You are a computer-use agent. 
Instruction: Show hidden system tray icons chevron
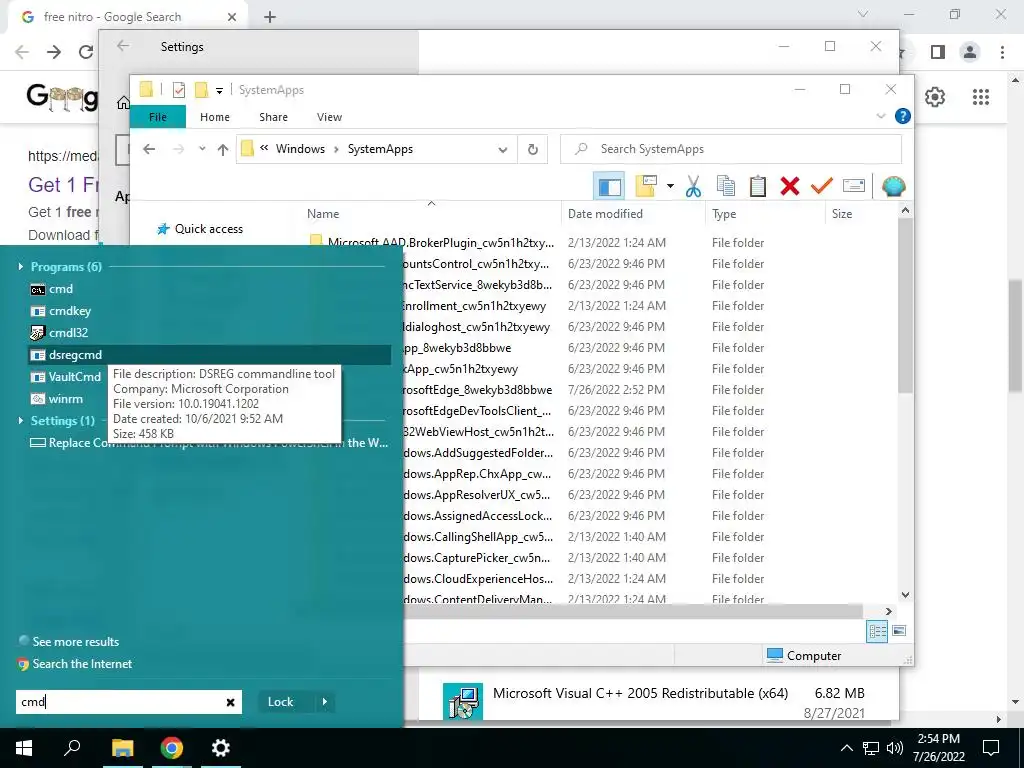846,748
